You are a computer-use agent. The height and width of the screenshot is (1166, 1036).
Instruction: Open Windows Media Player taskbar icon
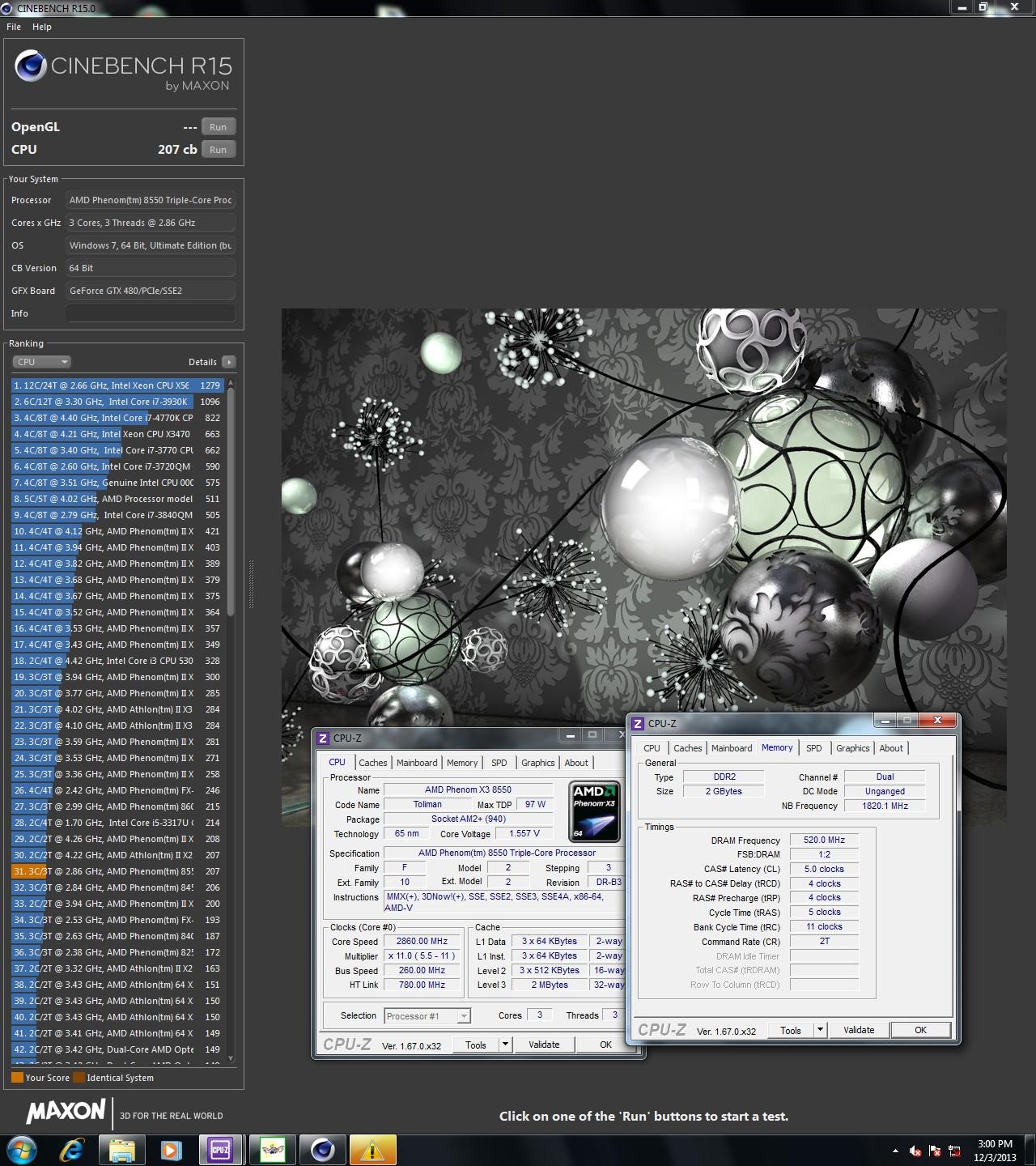coord(171,1150)
